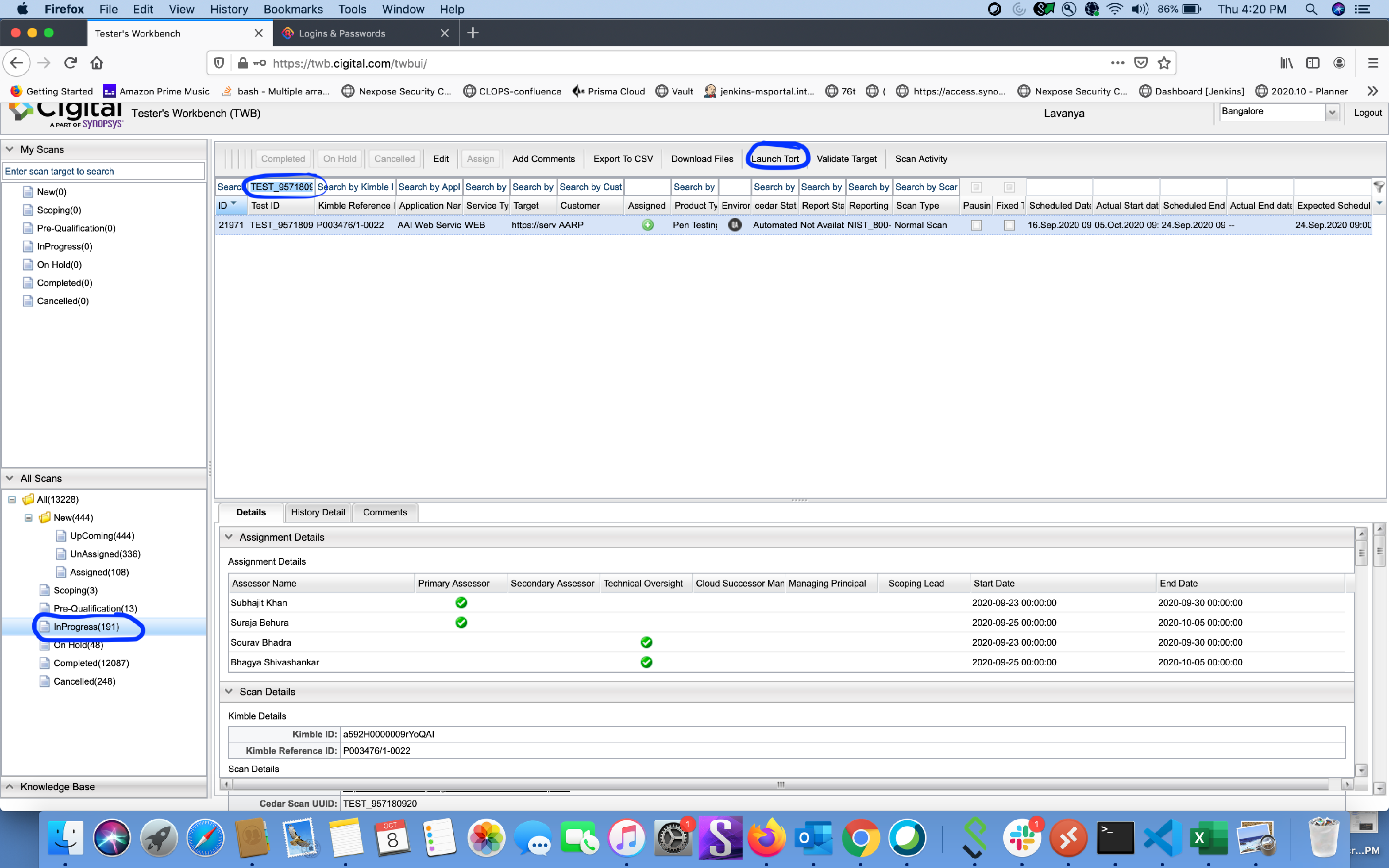Click the Validate Target button
This screenshot has width=1389, height=868.
click(847, 159)
